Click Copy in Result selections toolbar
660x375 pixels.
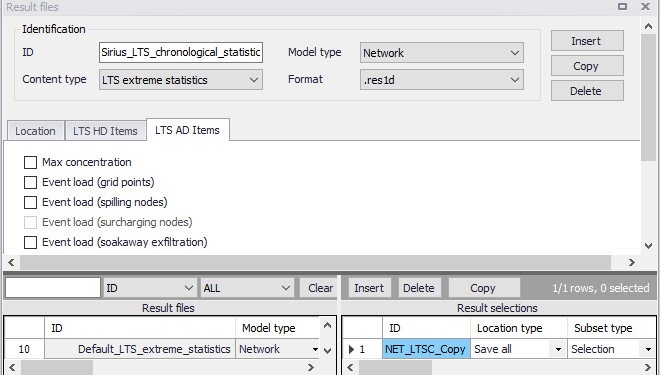coord(483,288)
